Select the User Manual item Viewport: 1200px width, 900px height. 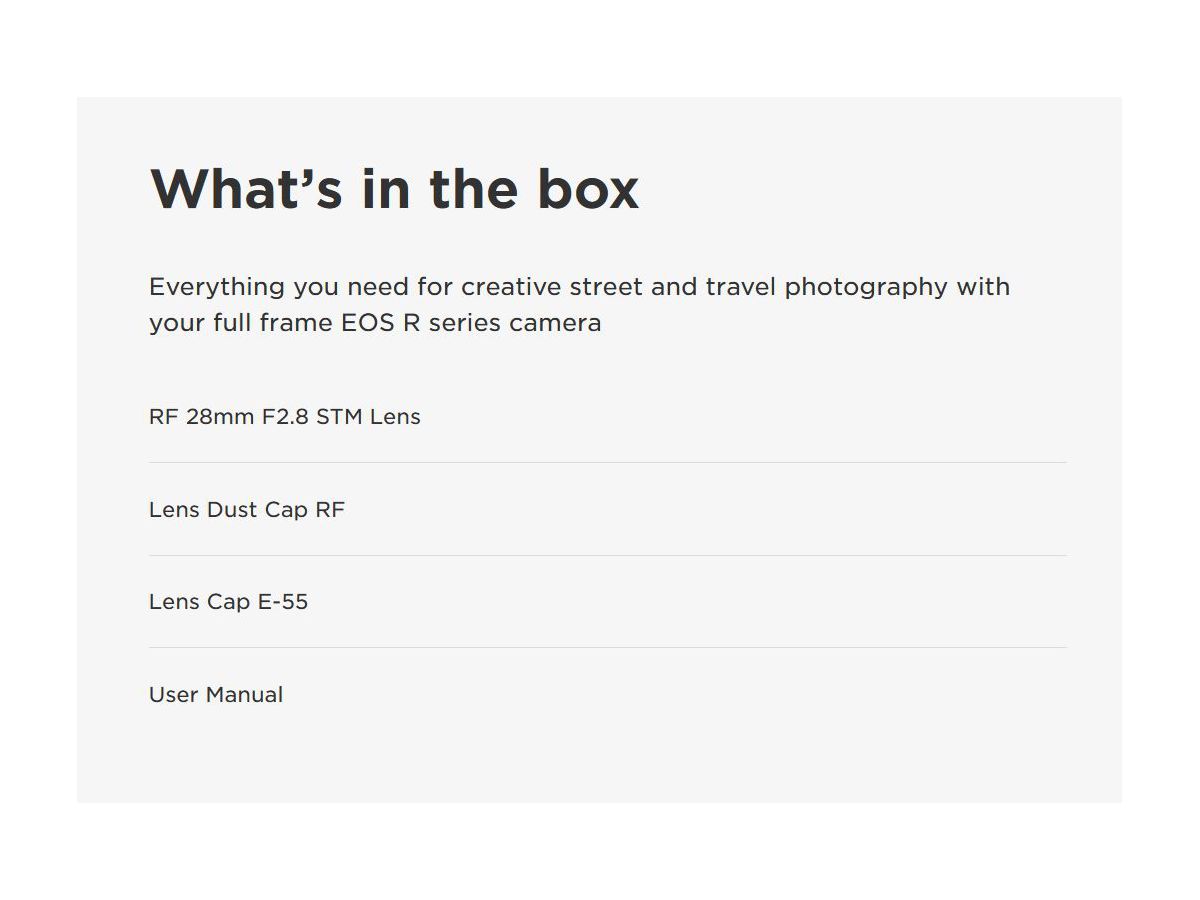tap(216, 695)
